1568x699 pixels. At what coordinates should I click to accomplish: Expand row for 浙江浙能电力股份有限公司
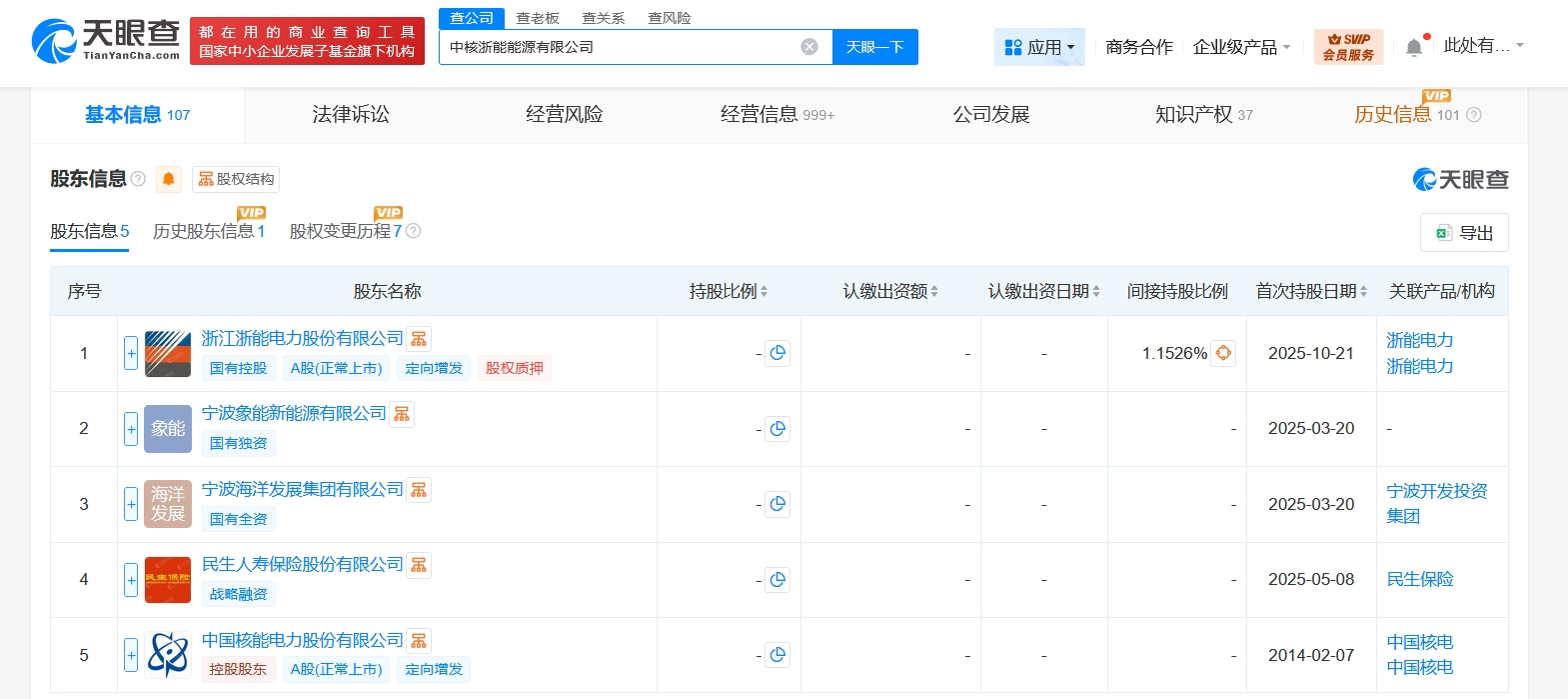[x=131, y=353]
